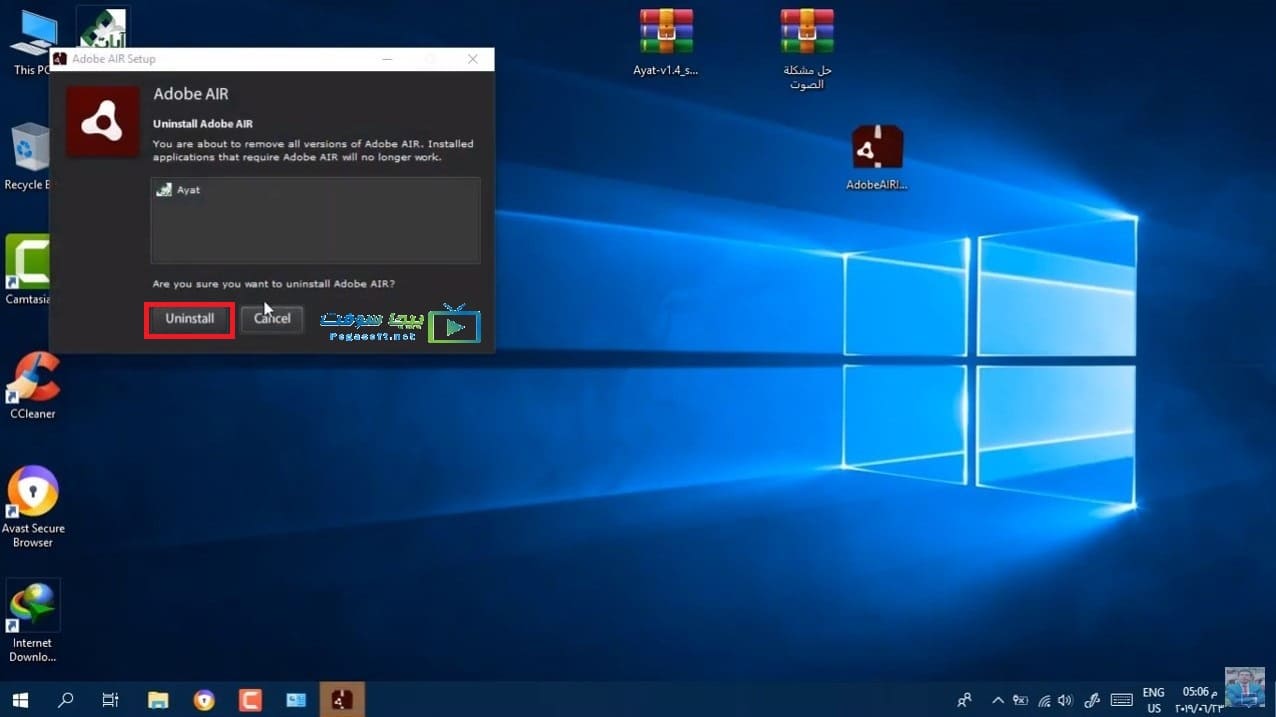Viewport: 1276px width, 717px height.
Task: Open the Arabic-named RAR archive on desktop
Action: click(x=807, y=49)
